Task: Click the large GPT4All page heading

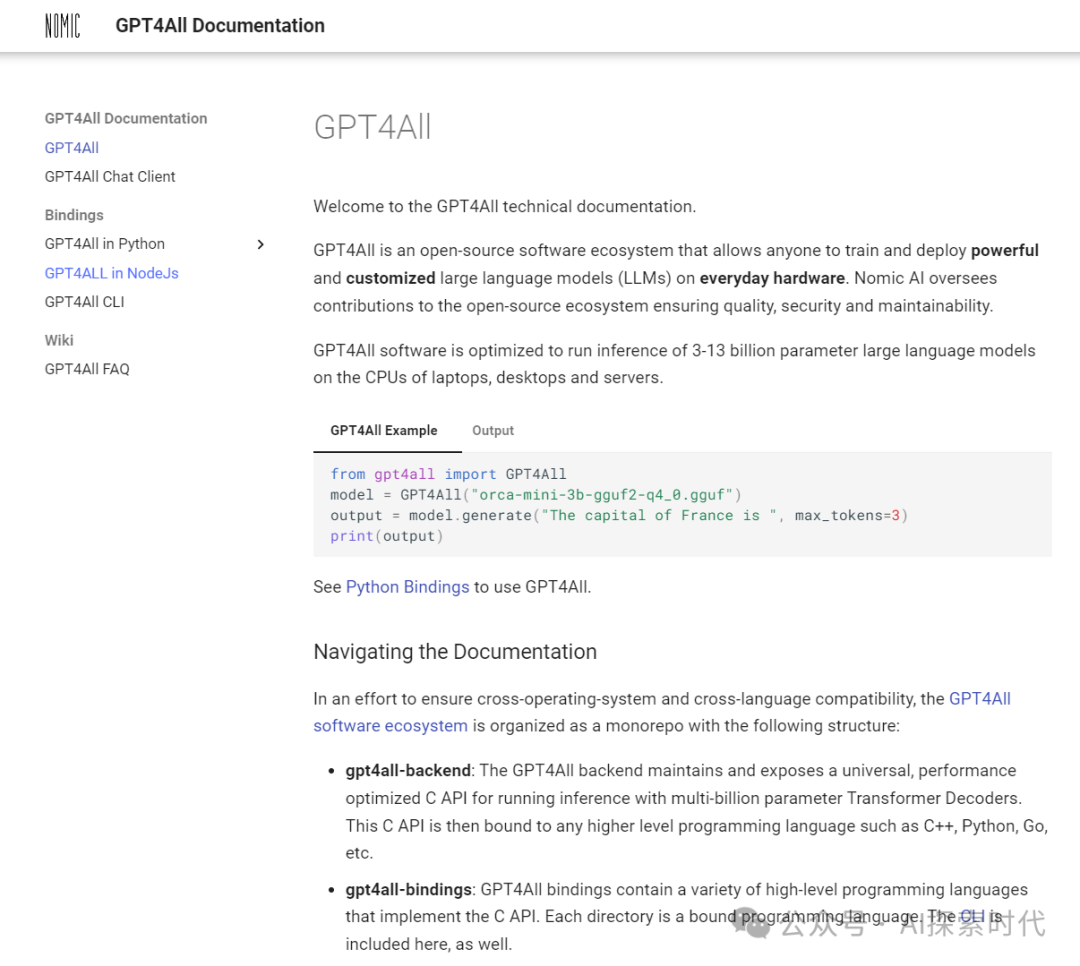Action: click(372, 127)
